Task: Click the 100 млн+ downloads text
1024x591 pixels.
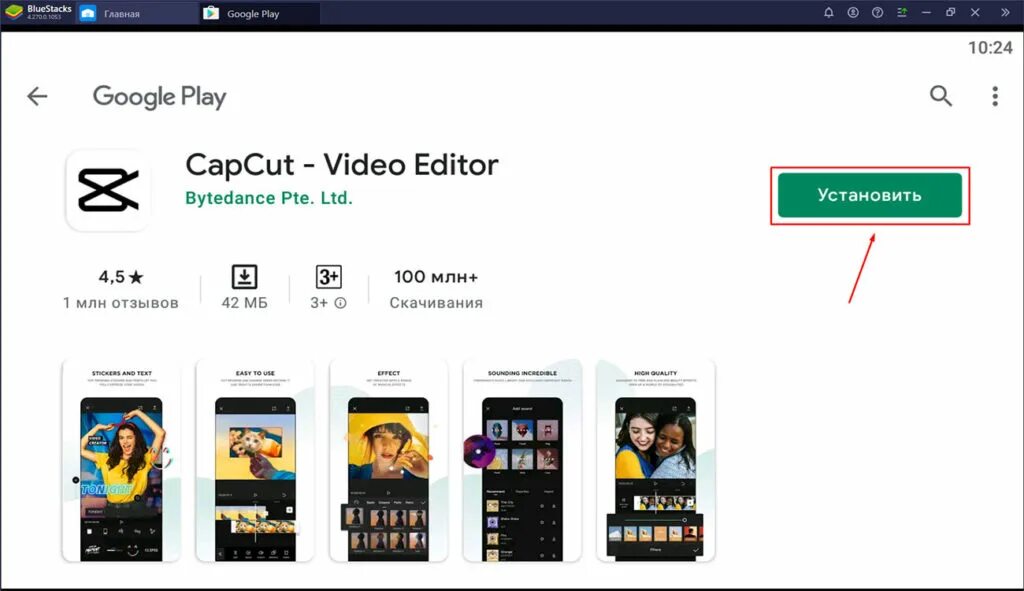Action: [436, 277]
